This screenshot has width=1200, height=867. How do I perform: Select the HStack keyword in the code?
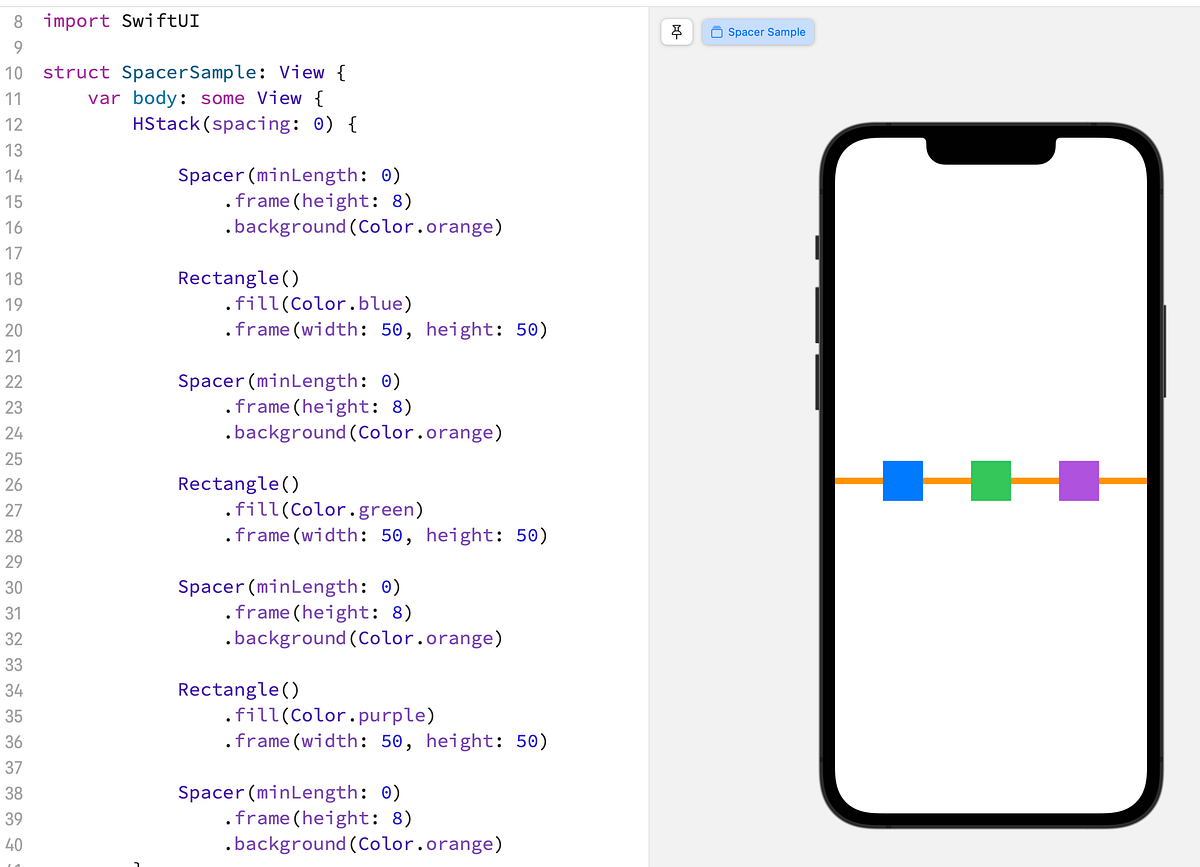pos(166,123)
